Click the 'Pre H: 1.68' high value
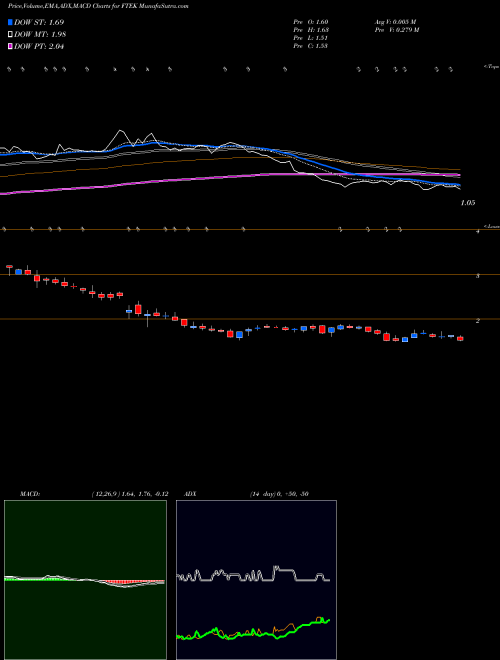The height and width of the screenshot is (660, 500). [311, 30]
